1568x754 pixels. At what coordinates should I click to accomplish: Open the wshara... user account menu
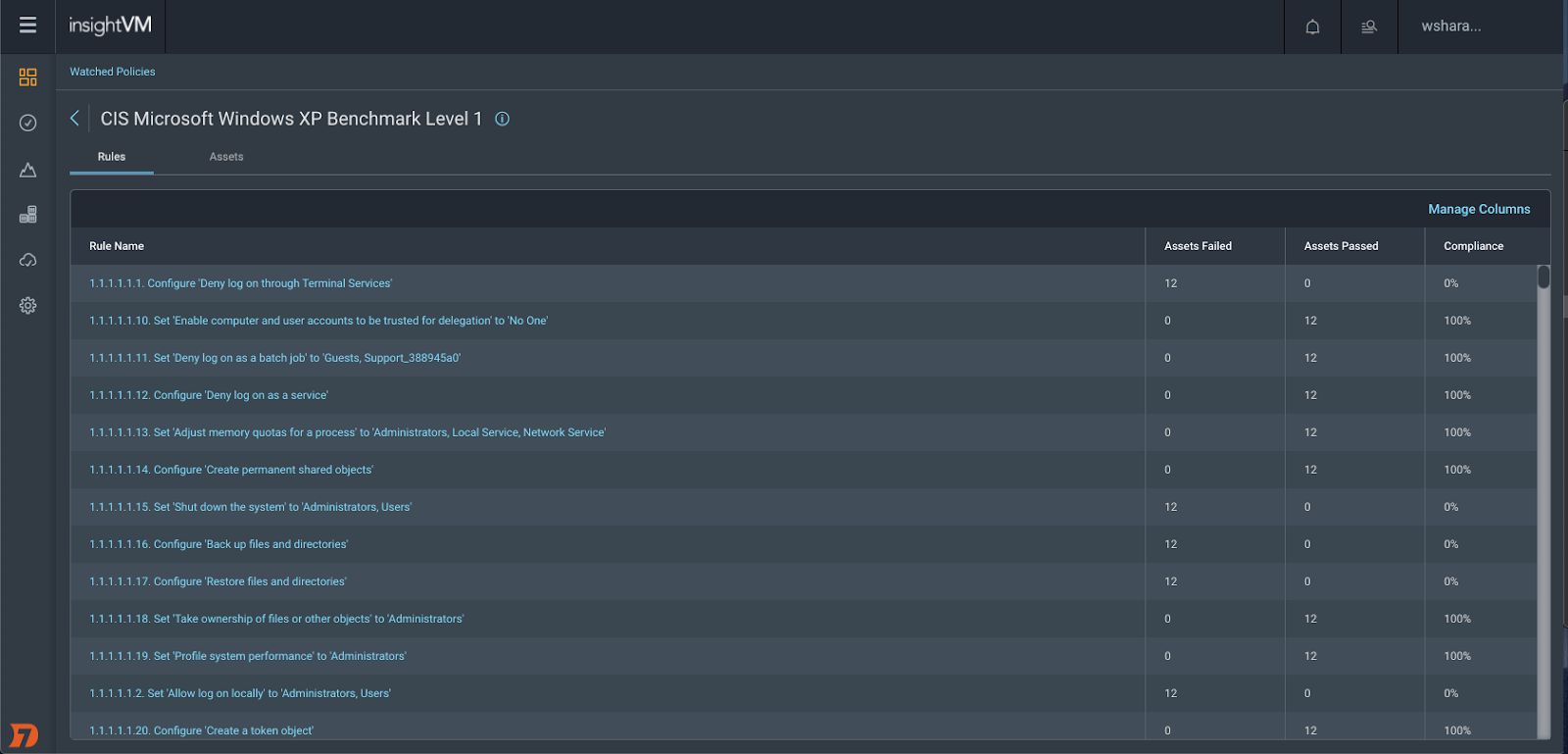(1450, 26)
